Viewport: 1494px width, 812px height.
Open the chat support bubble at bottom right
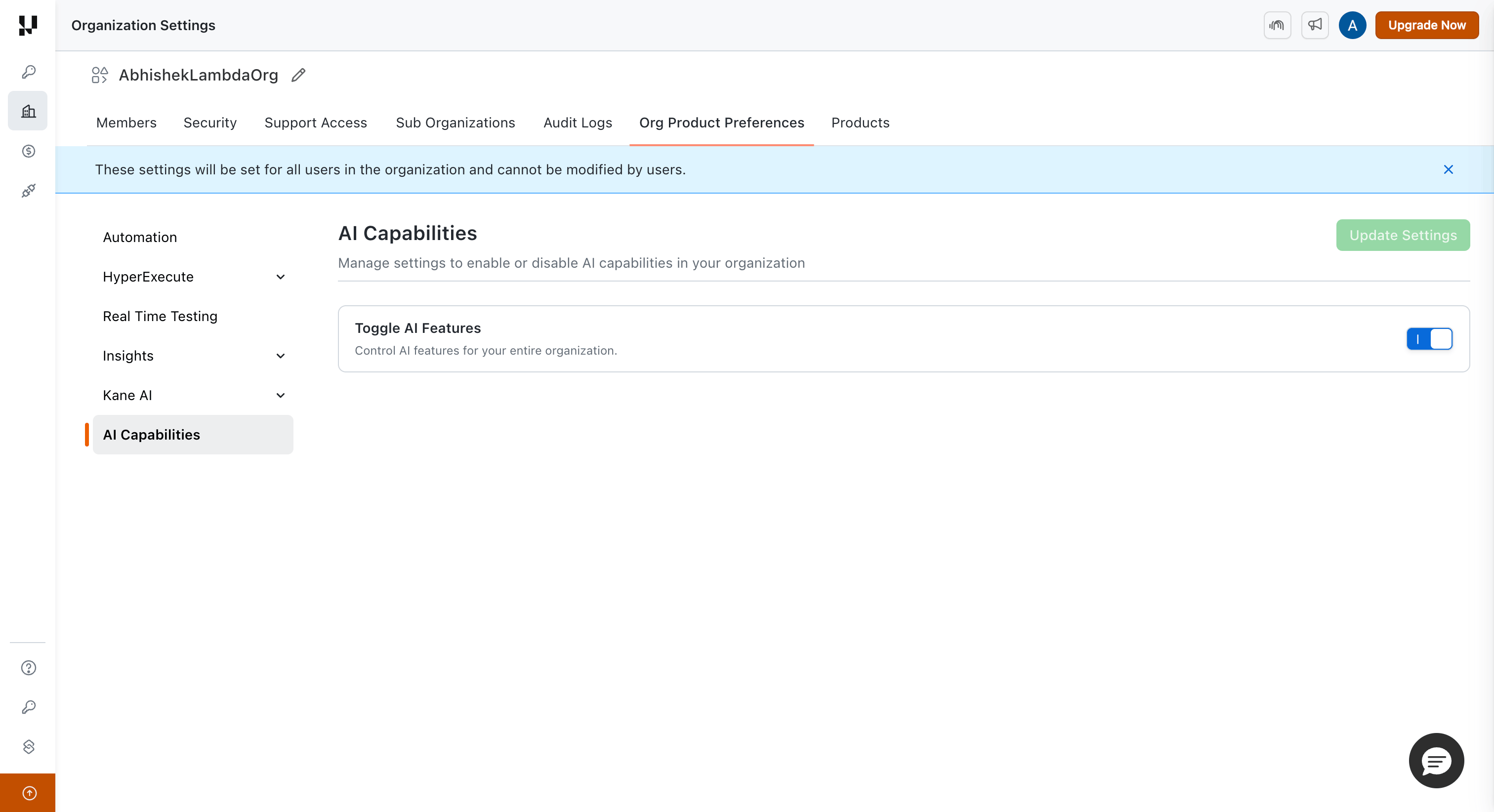coord(1436,760)
